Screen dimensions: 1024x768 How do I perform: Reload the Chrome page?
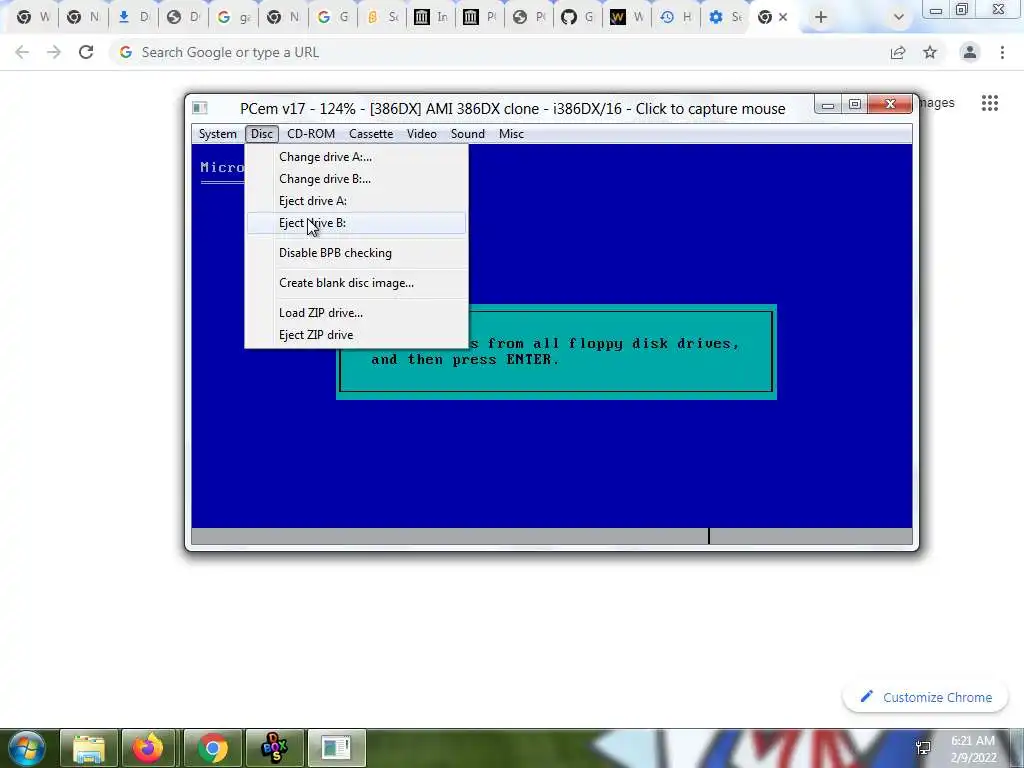tap(86, 52)
